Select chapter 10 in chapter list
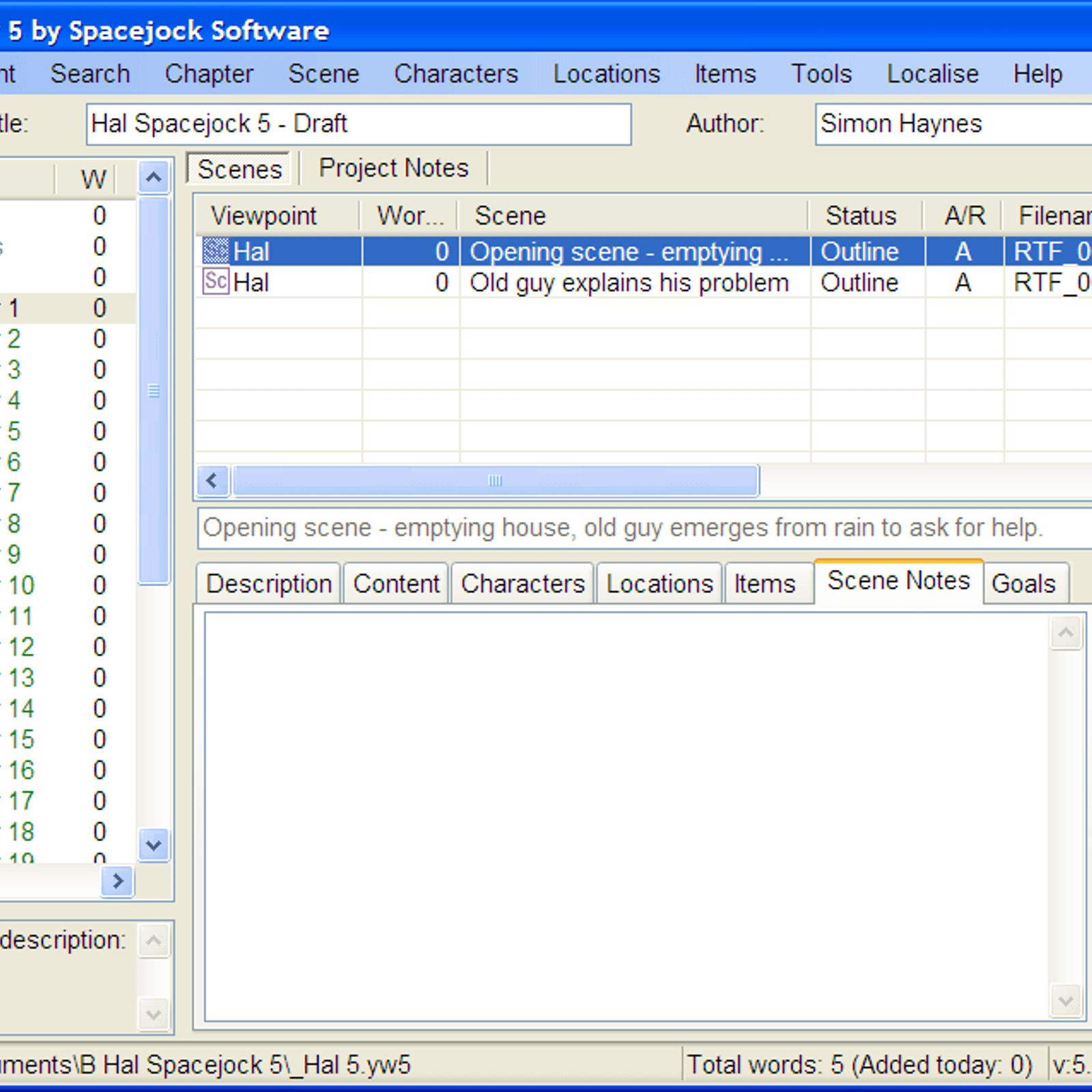The width and height of the screenshot is (1092, 1092). [x=67, y=585]
